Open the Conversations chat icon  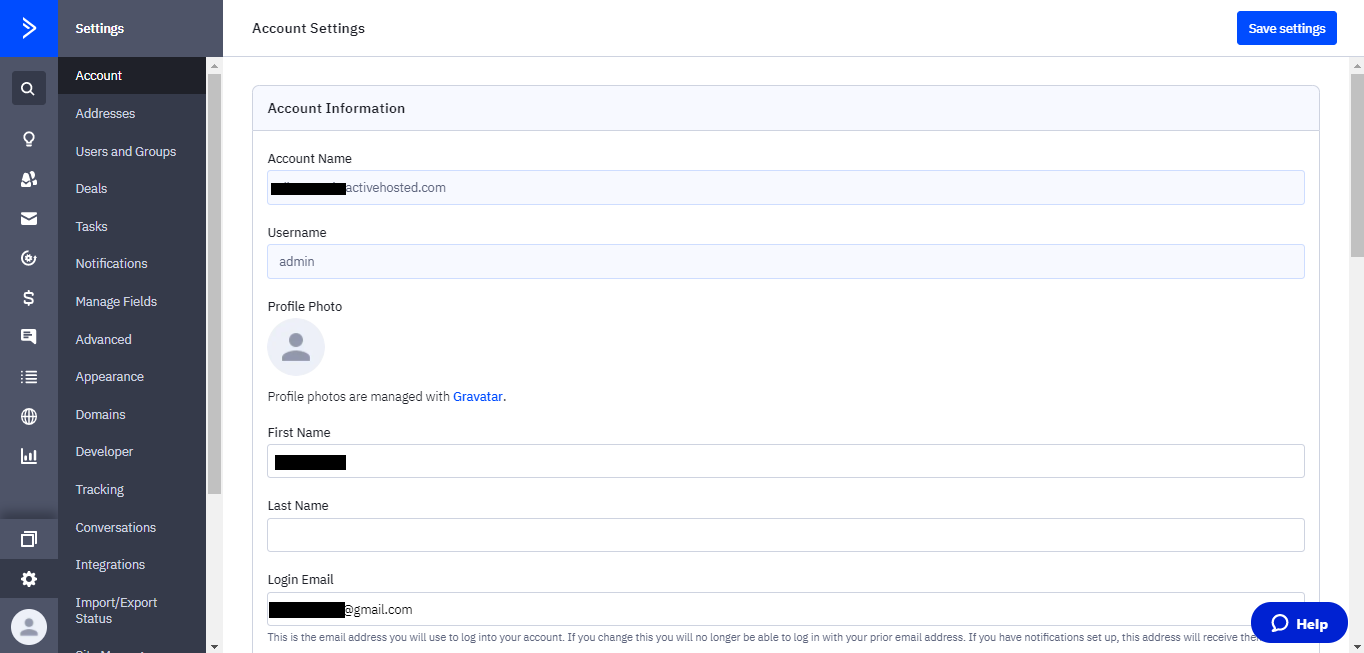coord(29,337)
